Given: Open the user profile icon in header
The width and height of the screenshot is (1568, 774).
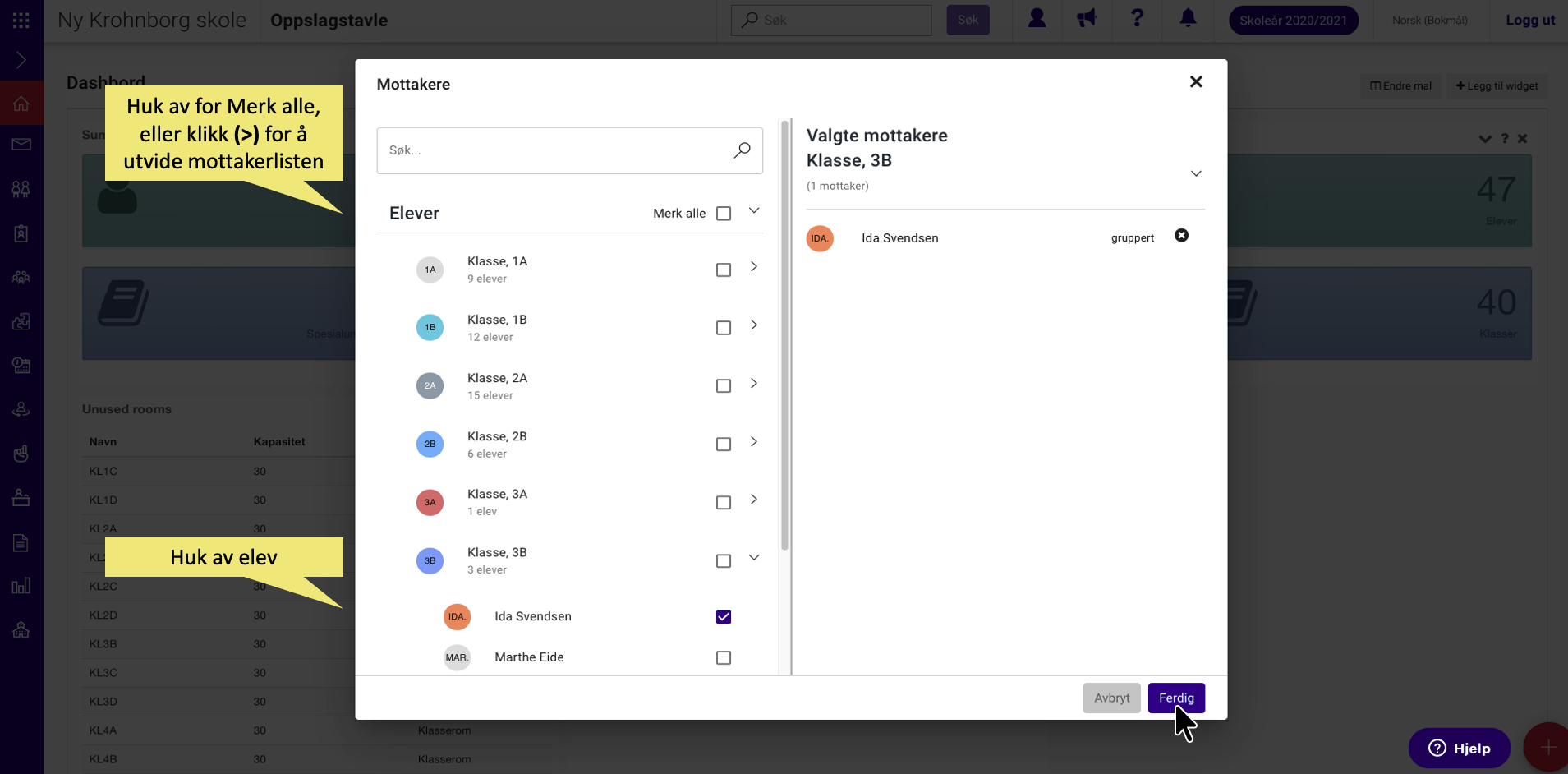Looking at the screenshot, I should pyautogui.click(x=1037, y=18).
